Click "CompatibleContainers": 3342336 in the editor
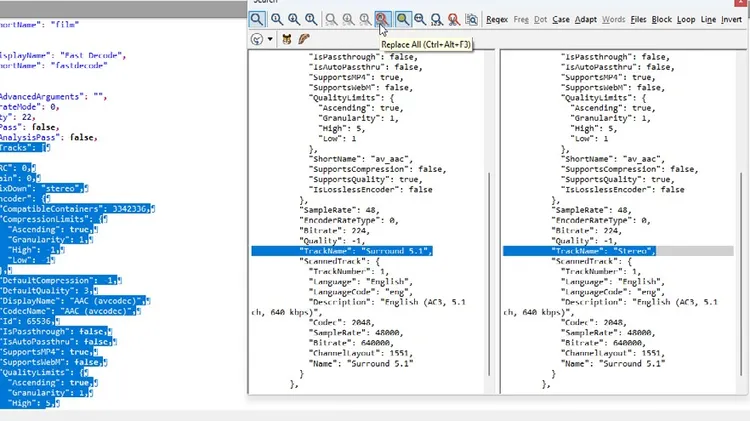Viewport: 750px width, 421px height. point(77,209)
